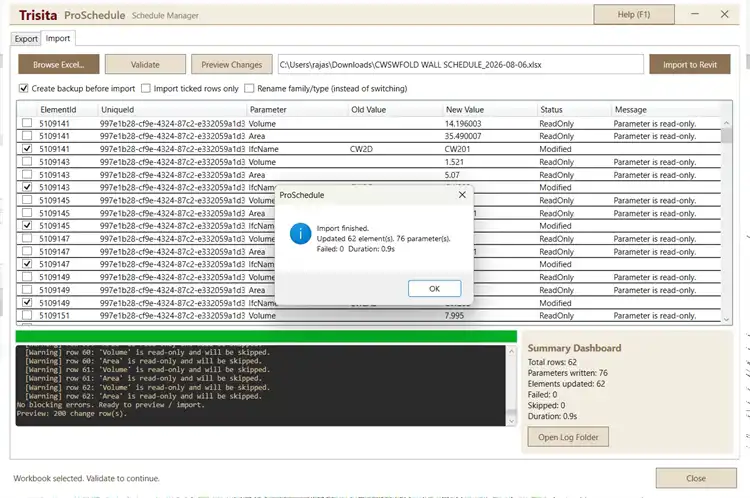Click the blue information icon in dialog
The width and height of the screenshot is (750, 498).
(300, 234)
